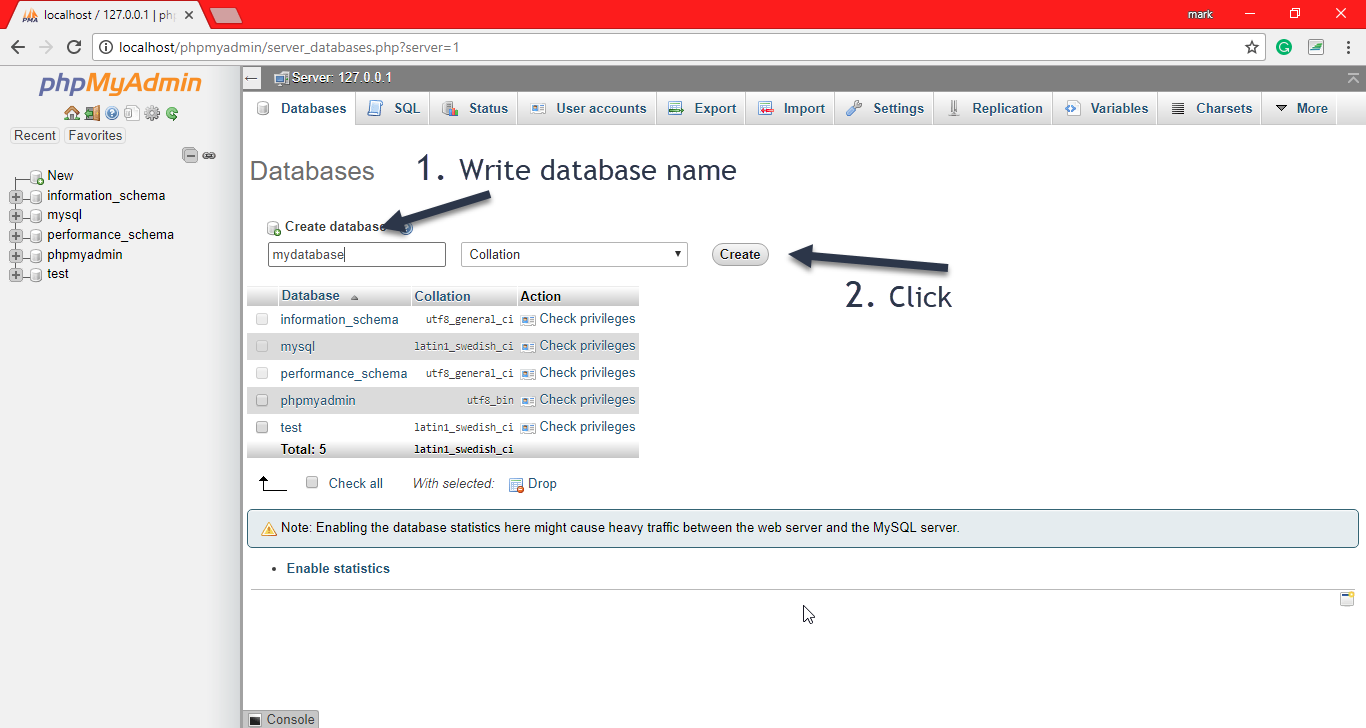Screen dimensions: 1366x728
Task: Collapse all navigation tree minus icon
Action: [190, 155]
